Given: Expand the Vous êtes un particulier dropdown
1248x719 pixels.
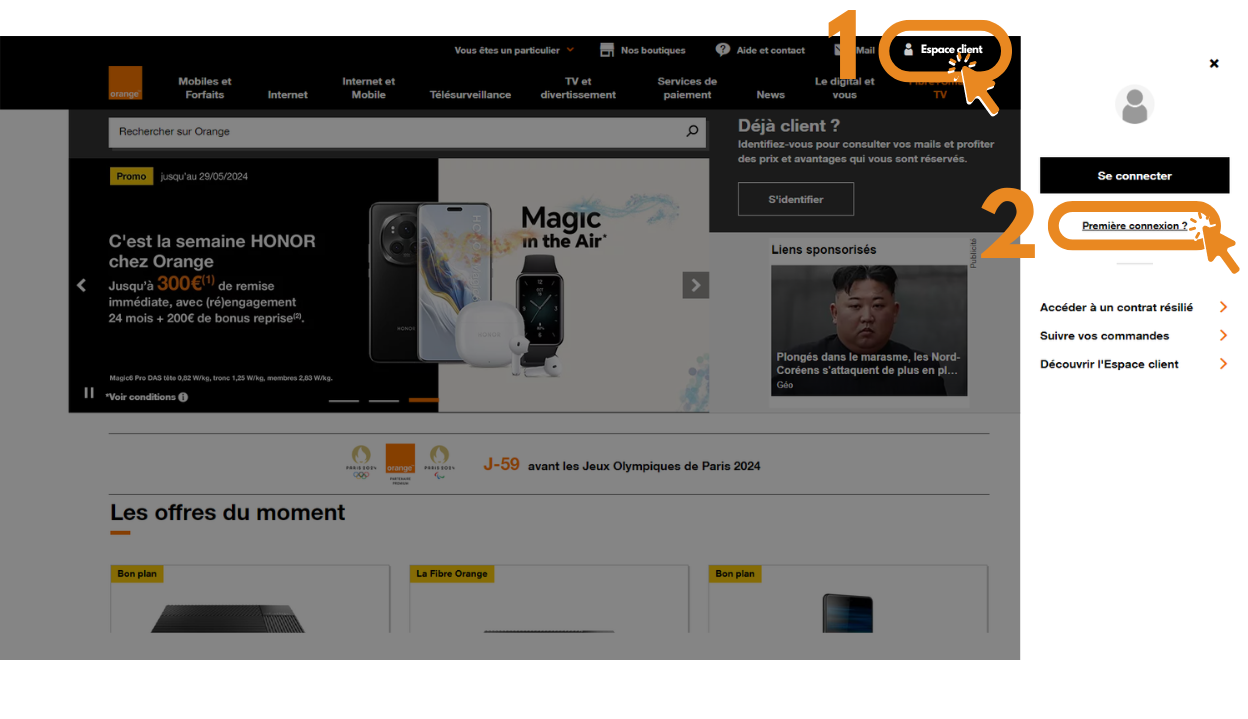Looking at the screenshot, I should point(570,50).
